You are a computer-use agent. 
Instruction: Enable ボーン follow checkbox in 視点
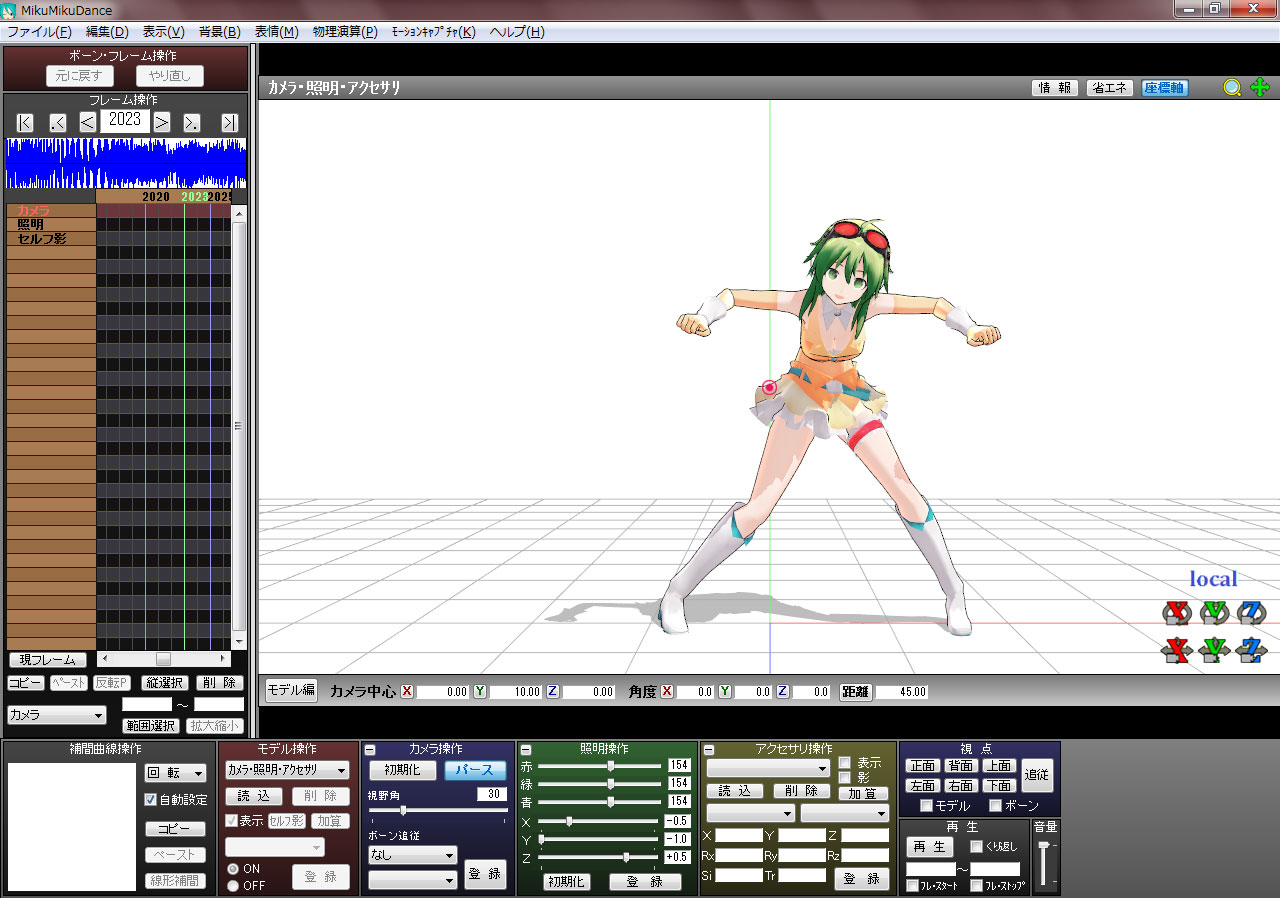coord(995,806)
